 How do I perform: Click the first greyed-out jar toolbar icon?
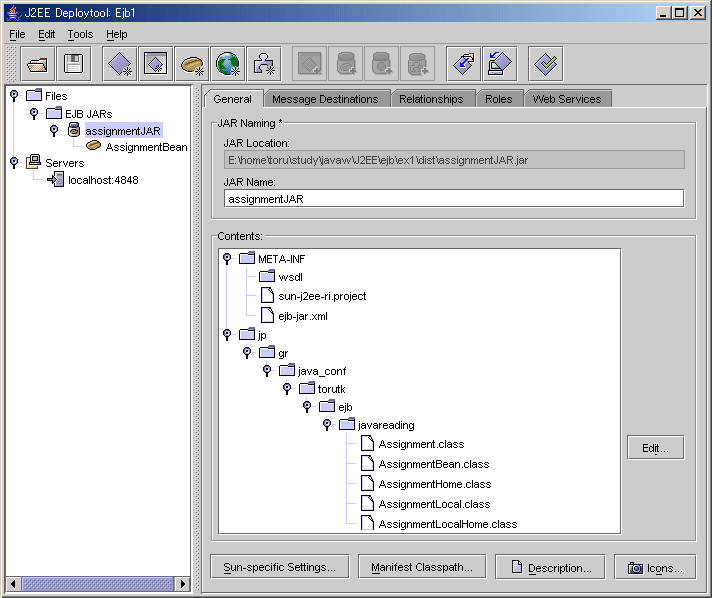click(346, 64)
